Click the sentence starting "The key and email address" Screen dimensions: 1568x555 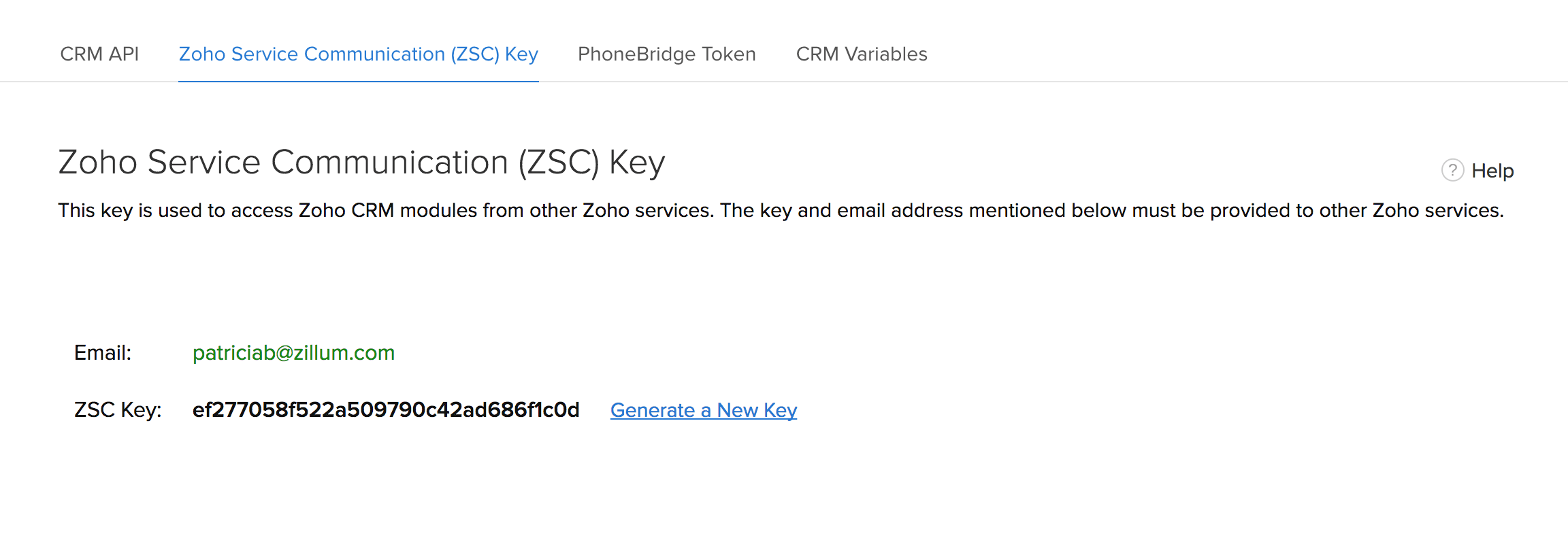pos(1111,211)
